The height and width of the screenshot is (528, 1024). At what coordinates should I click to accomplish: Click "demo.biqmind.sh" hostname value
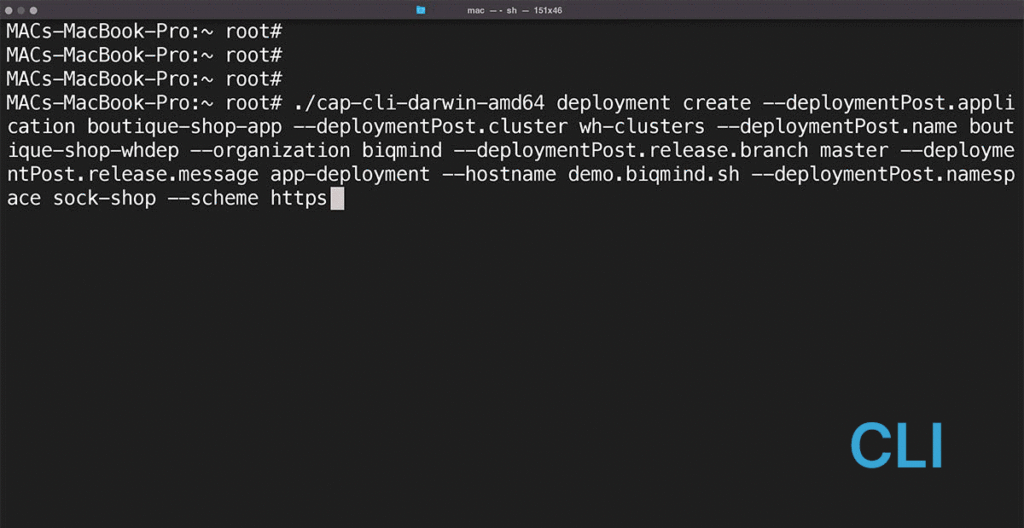[x=654, y=175]
